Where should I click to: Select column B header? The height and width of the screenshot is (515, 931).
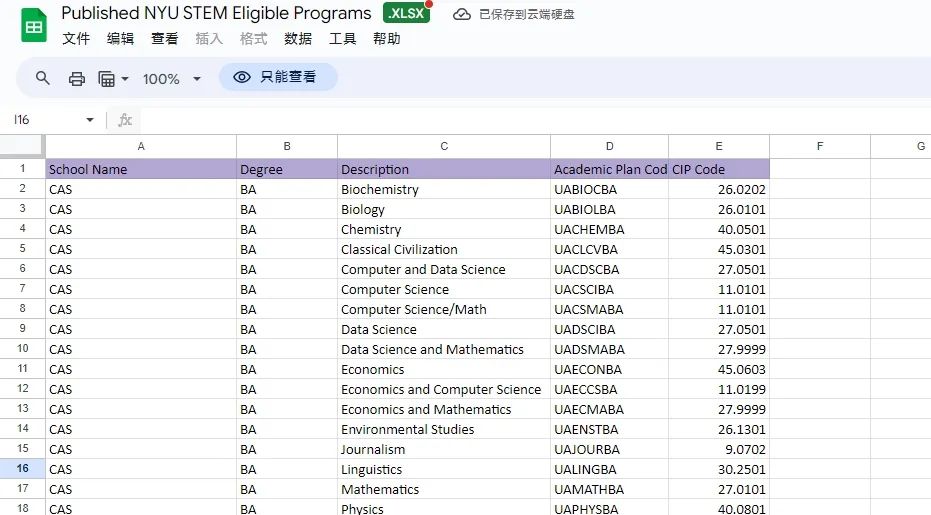pos(287,146)
